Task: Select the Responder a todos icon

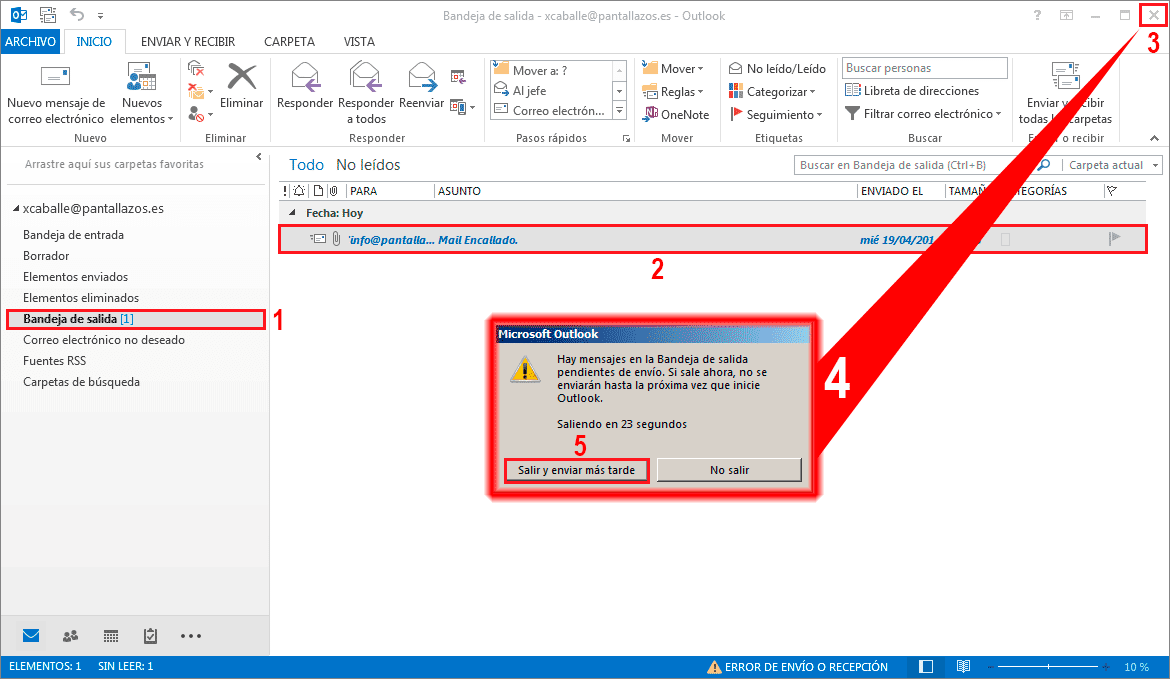Action: pos(365,85)
